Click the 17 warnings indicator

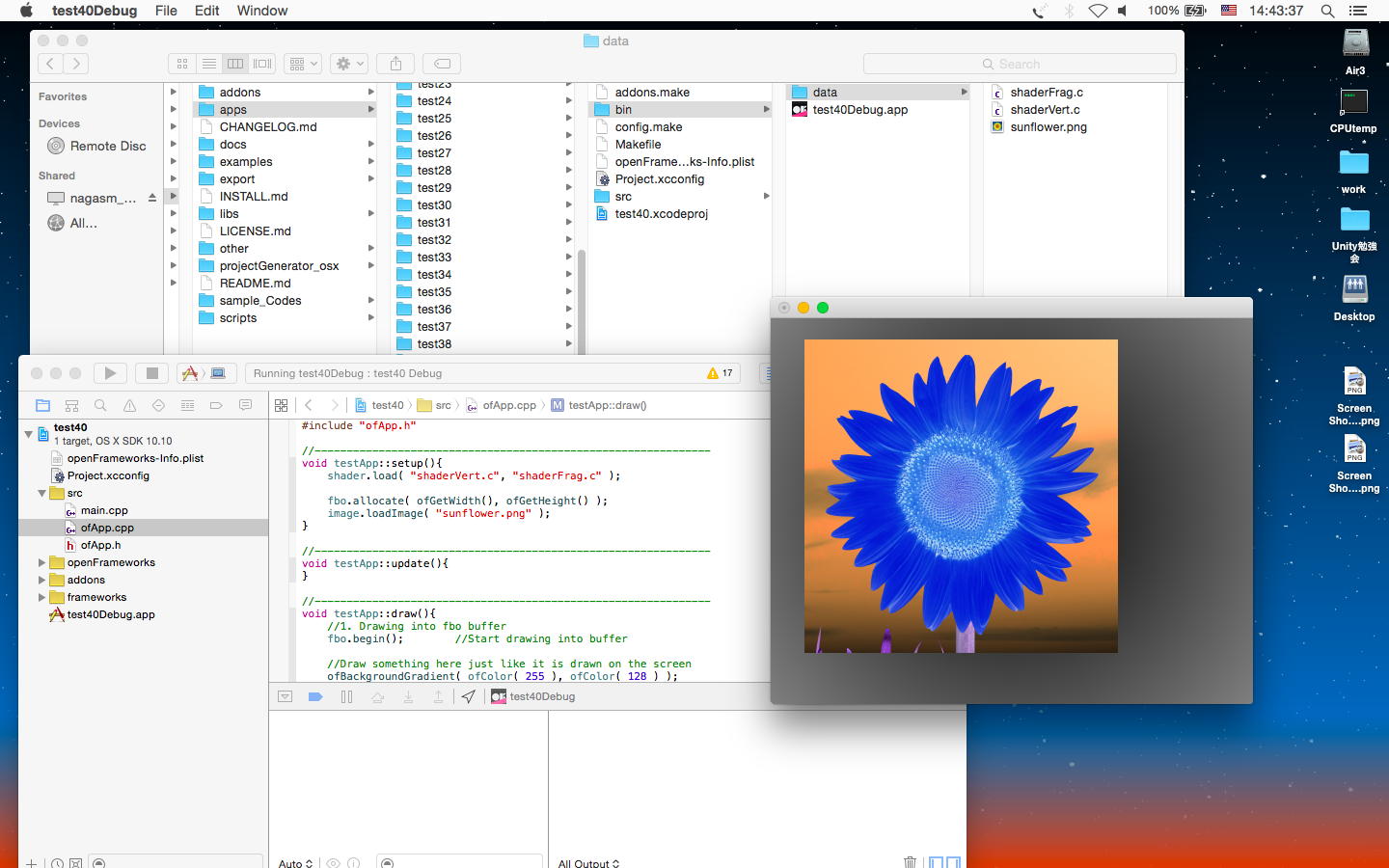click(720, 373)
